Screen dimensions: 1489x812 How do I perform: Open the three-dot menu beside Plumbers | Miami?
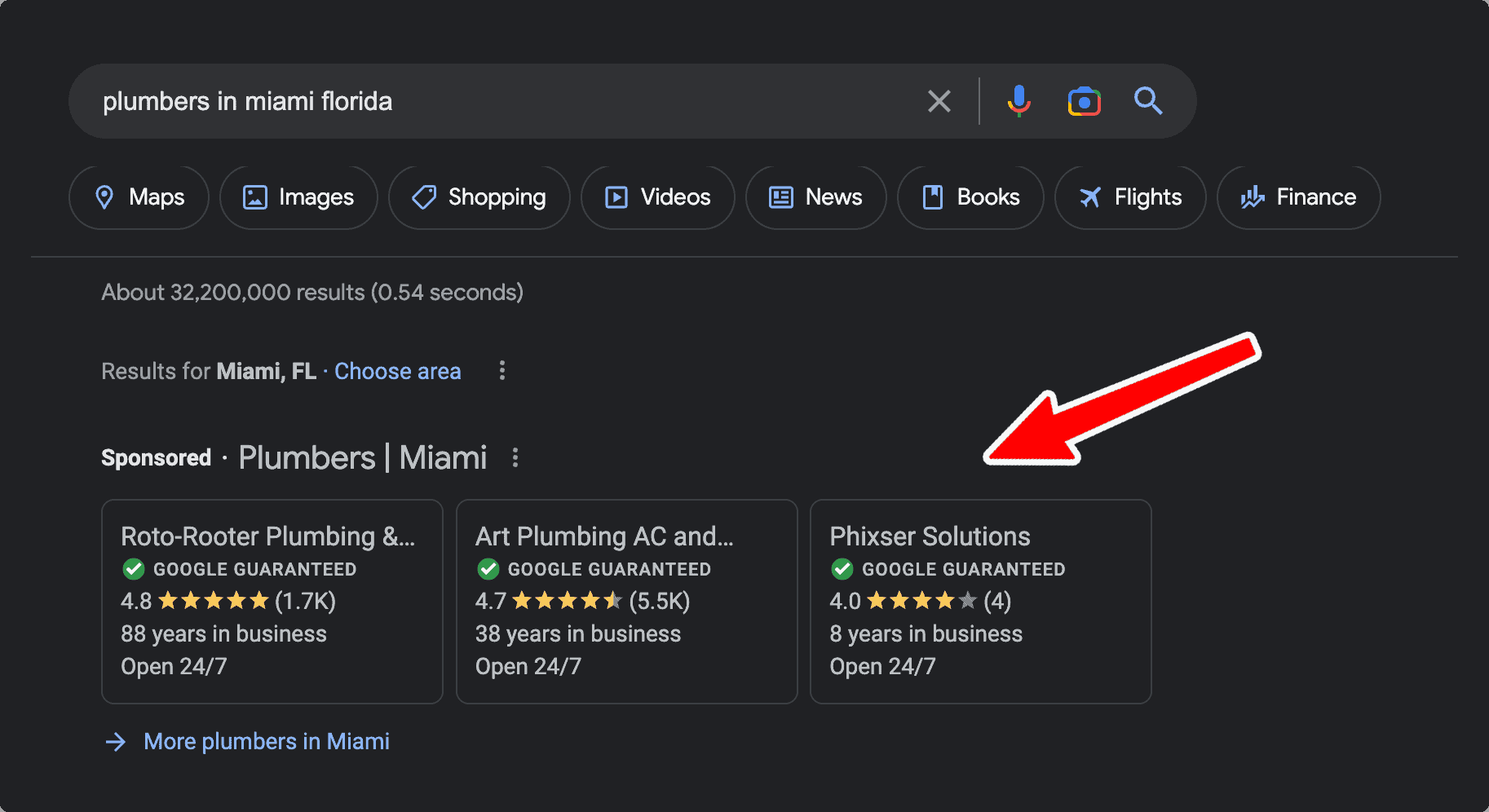point(515,457)
